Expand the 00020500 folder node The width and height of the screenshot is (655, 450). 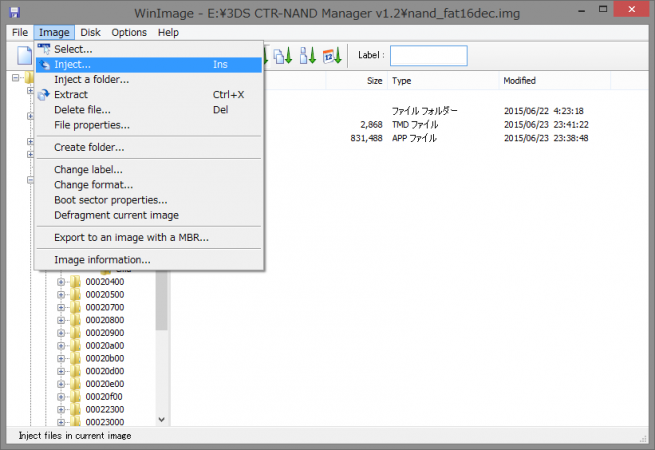pyautogui.click(x=61, y=295)
